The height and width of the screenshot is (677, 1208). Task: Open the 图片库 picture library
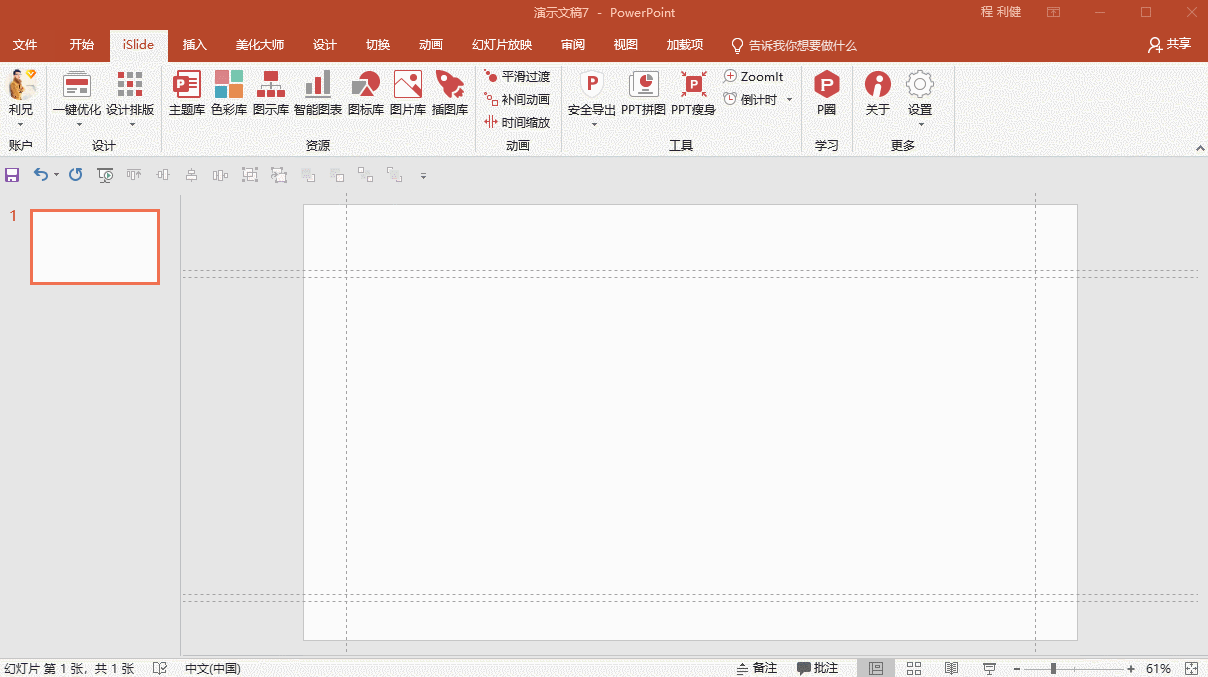click(x=407, y=93)
